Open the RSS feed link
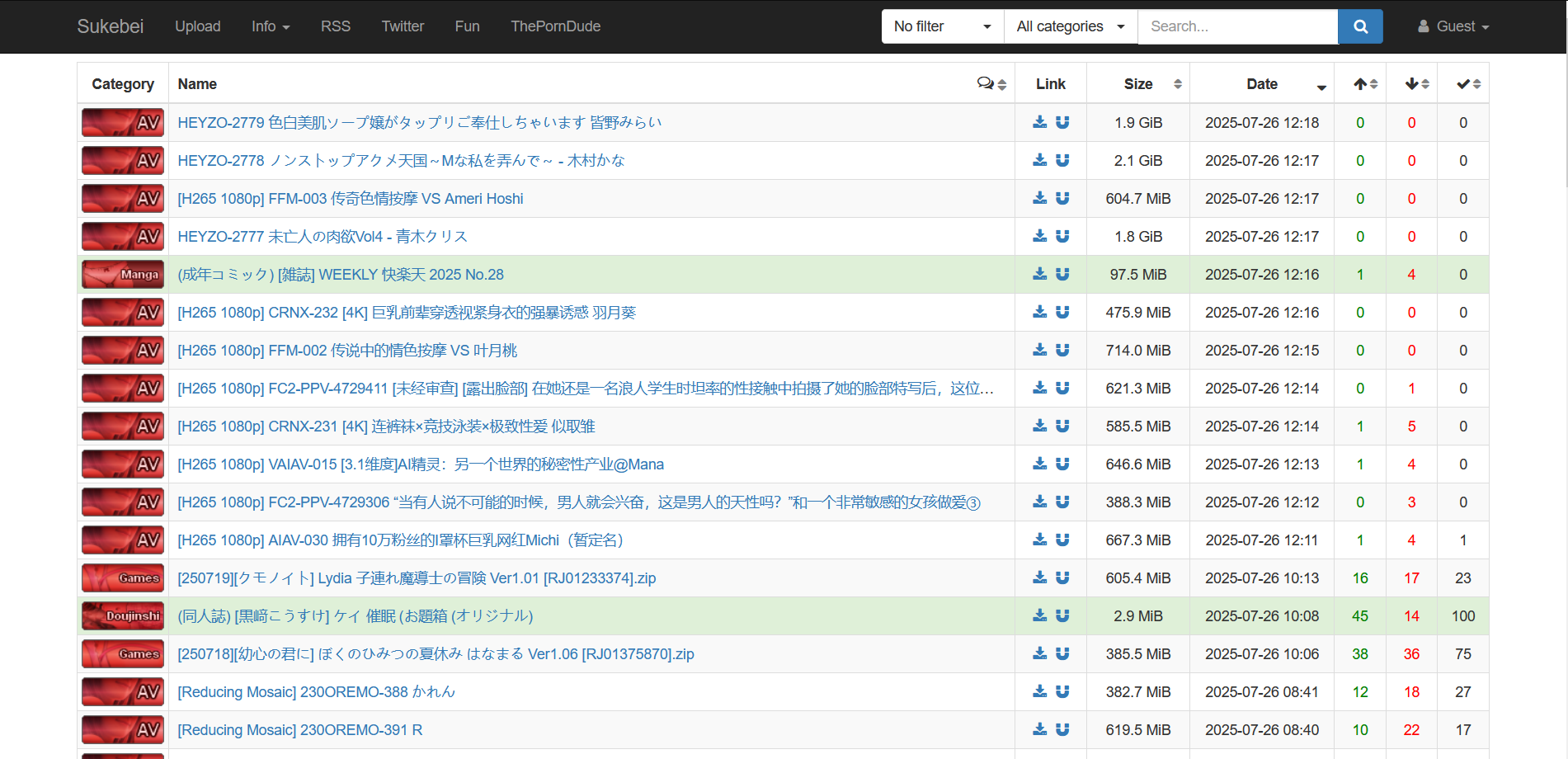 coord(336,26)
